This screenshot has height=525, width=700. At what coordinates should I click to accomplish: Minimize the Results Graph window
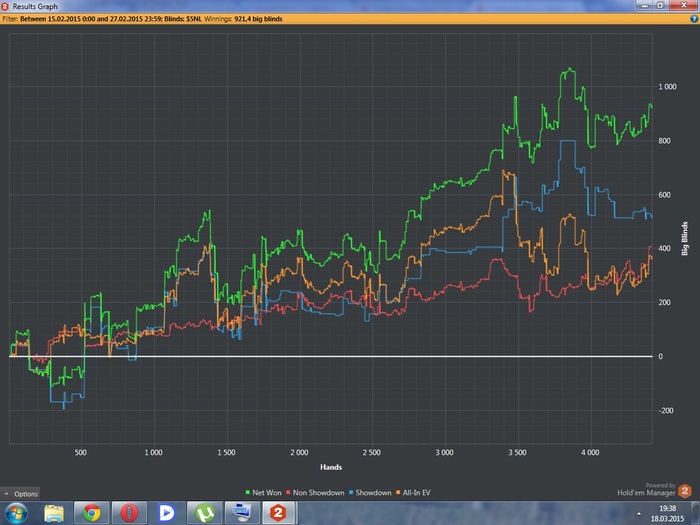[645, 5]
